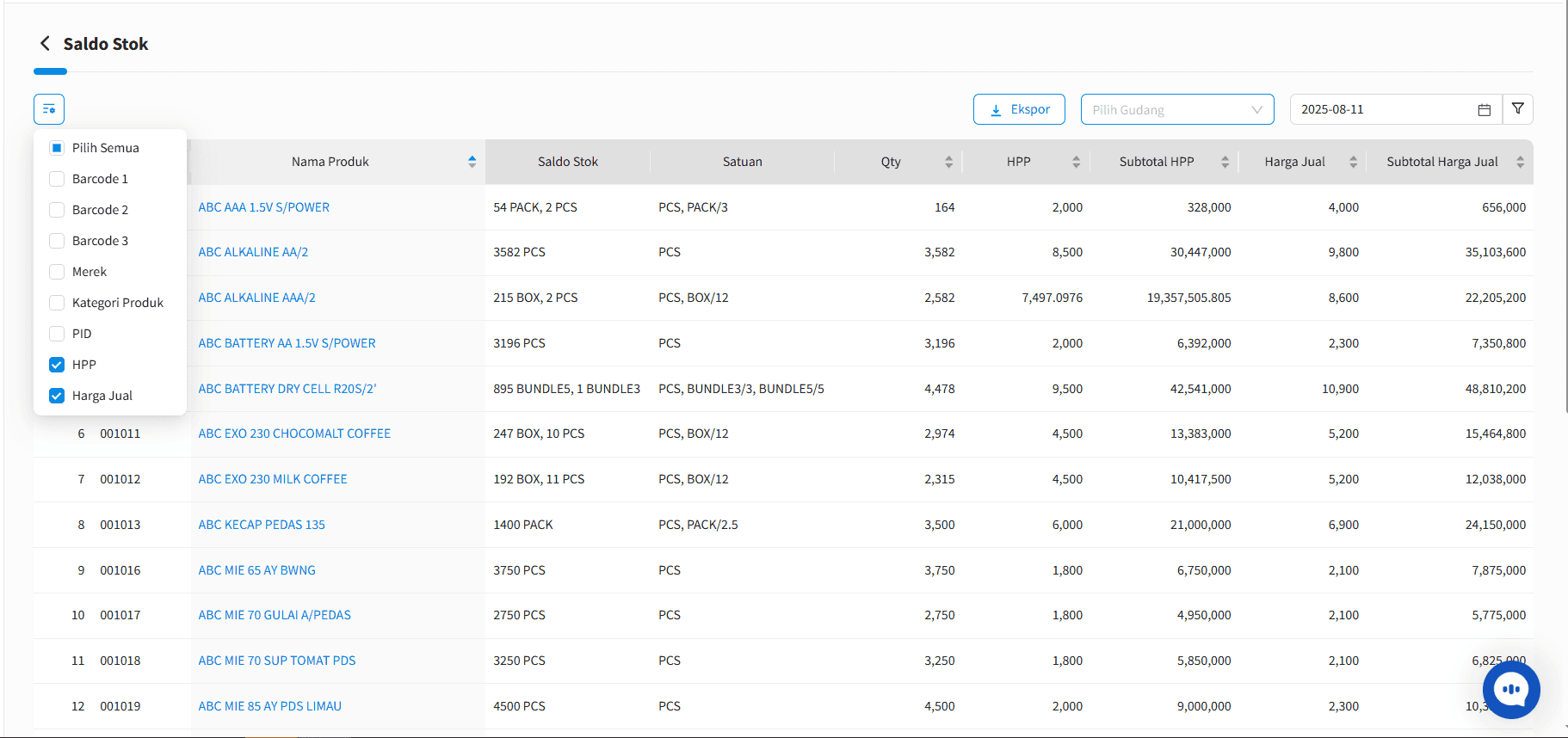
Task: Sort by Harga Jual column arrows
Action: pyautogui.click(x=1353, y=162)
